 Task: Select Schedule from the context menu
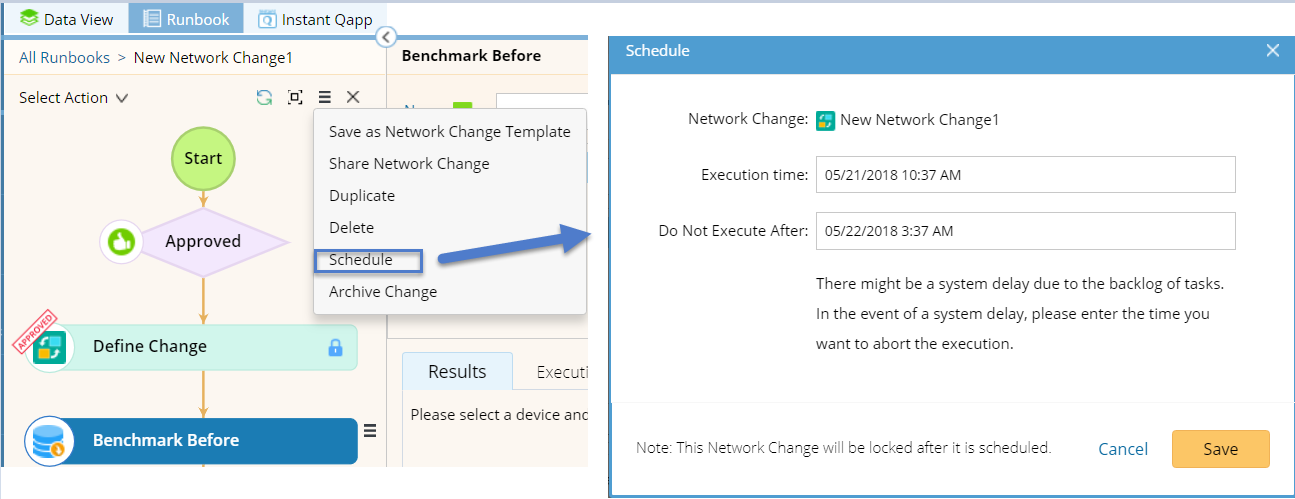pos(361,260)
